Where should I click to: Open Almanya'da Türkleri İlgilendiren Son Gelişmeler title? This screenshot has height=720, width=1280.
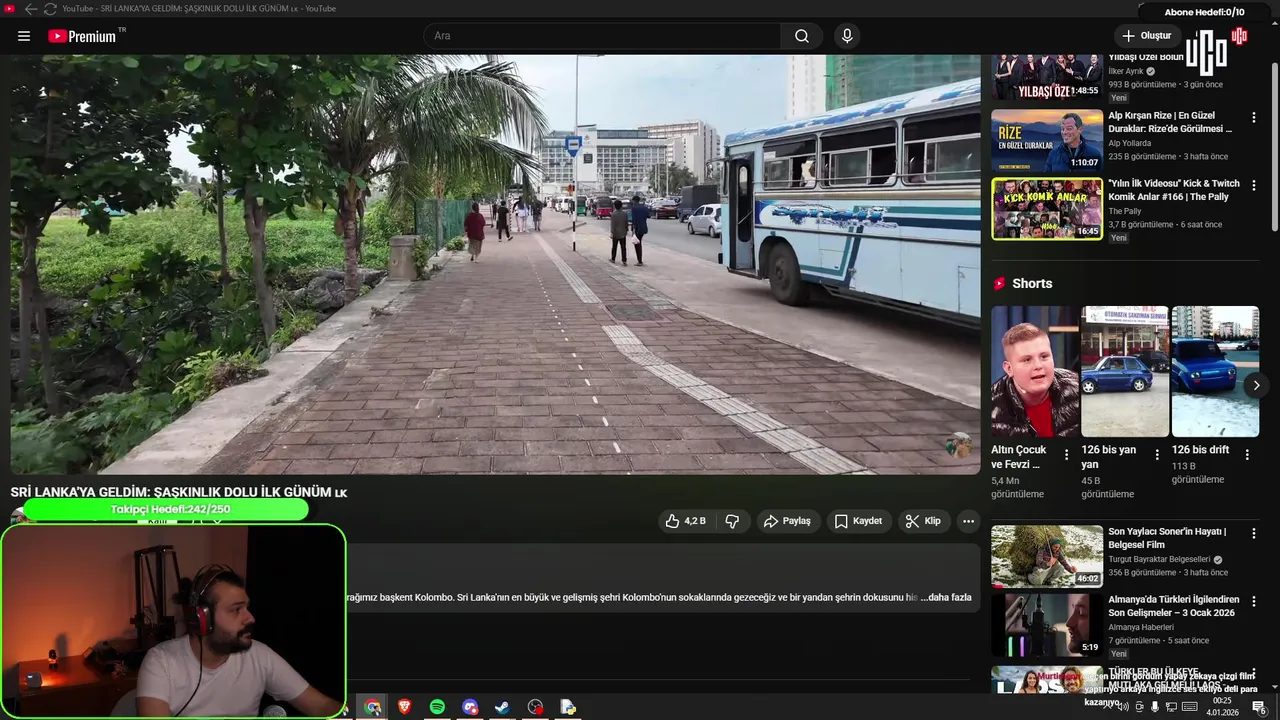pyautogui.click(x=1173, y=606)
